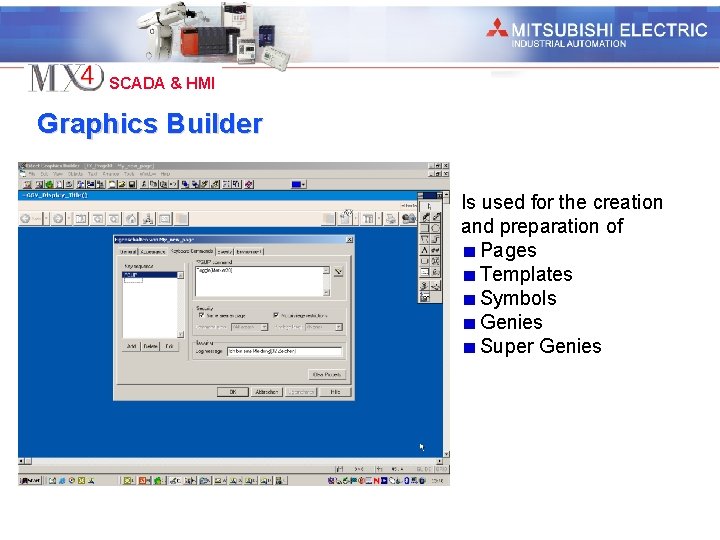
Task: Click the Abbrechen button in dialog
Action: click(x=267, y=392)
